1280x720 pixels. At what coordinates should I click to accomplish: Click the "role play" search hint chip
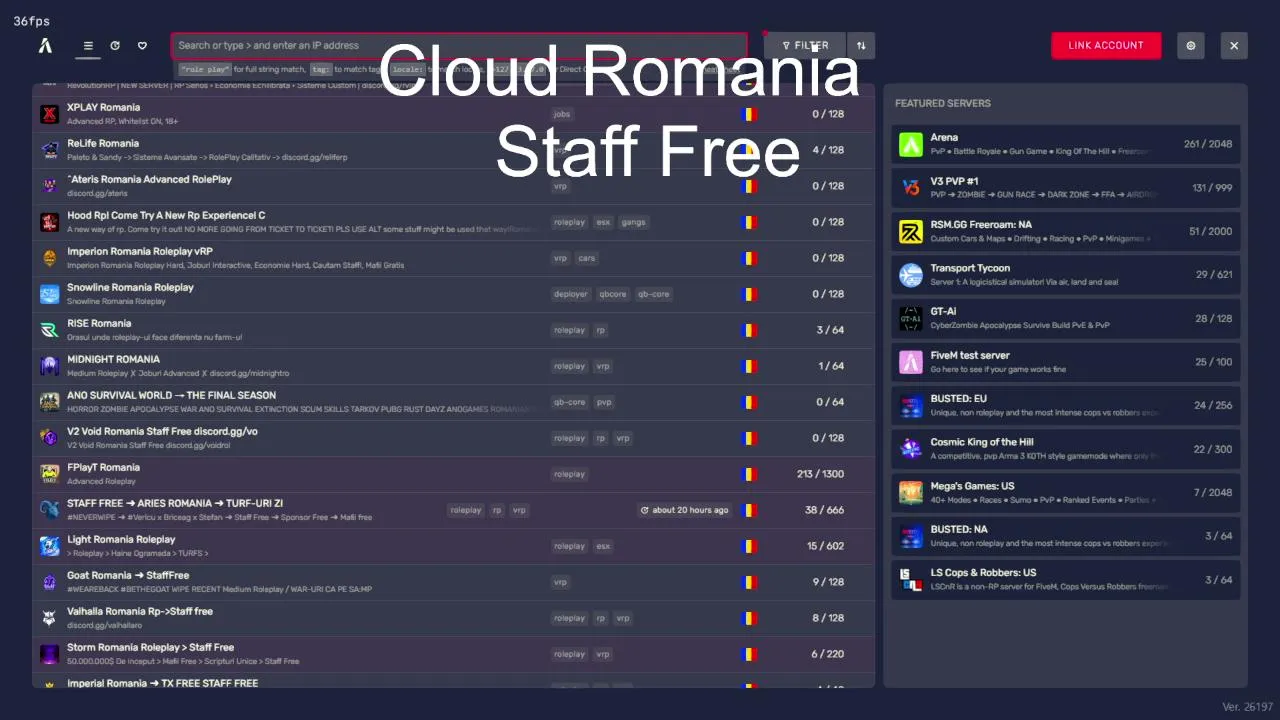pyautogui.click(x=204, y=70)
